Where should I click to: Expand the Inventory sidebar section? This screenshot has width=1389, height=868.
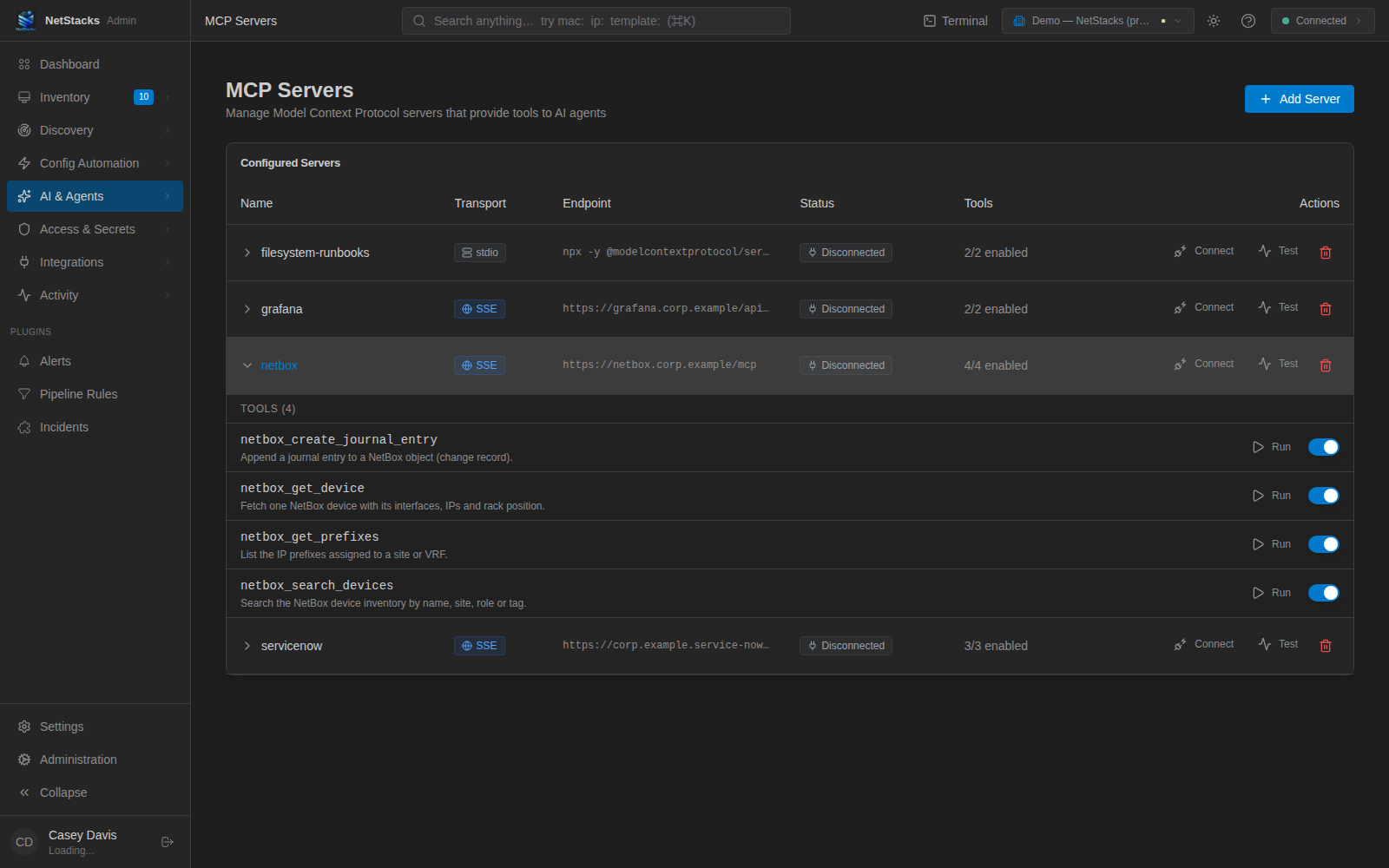tap(95, 97)
